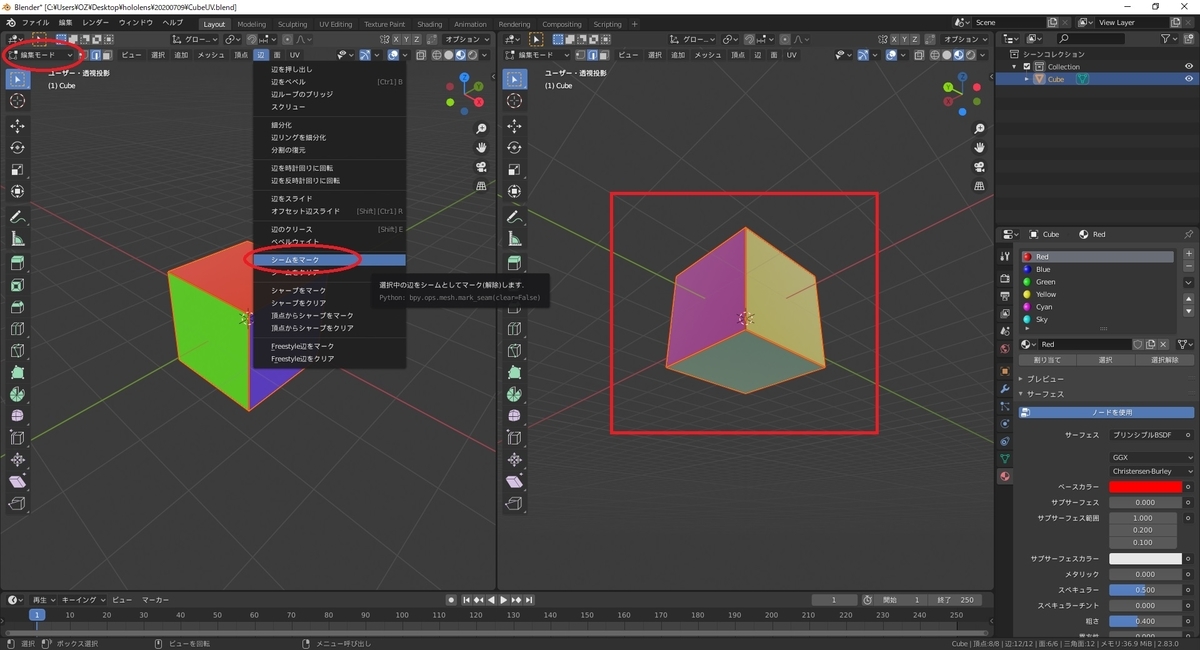Select the Annotate tool in left viewport
This screenshot has height=650, width=1200.
[x=17, y=217]
